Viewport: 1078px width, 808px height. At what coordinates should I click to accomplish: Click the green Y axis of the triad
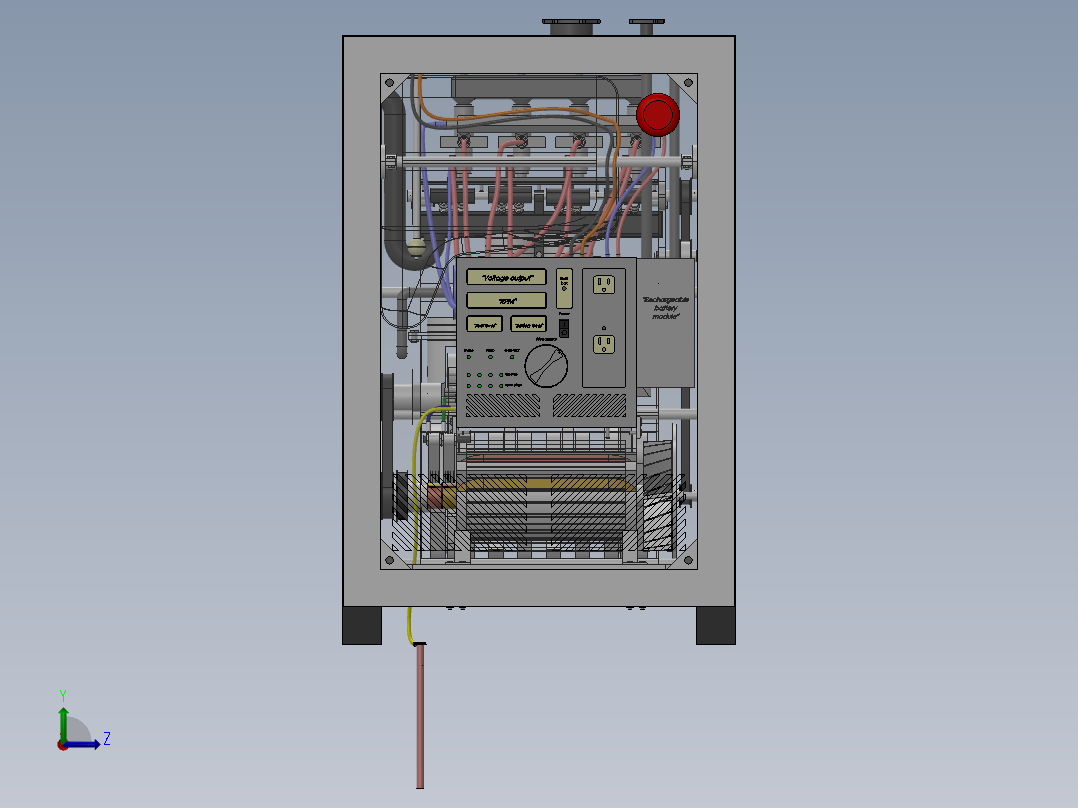point(63,724)
